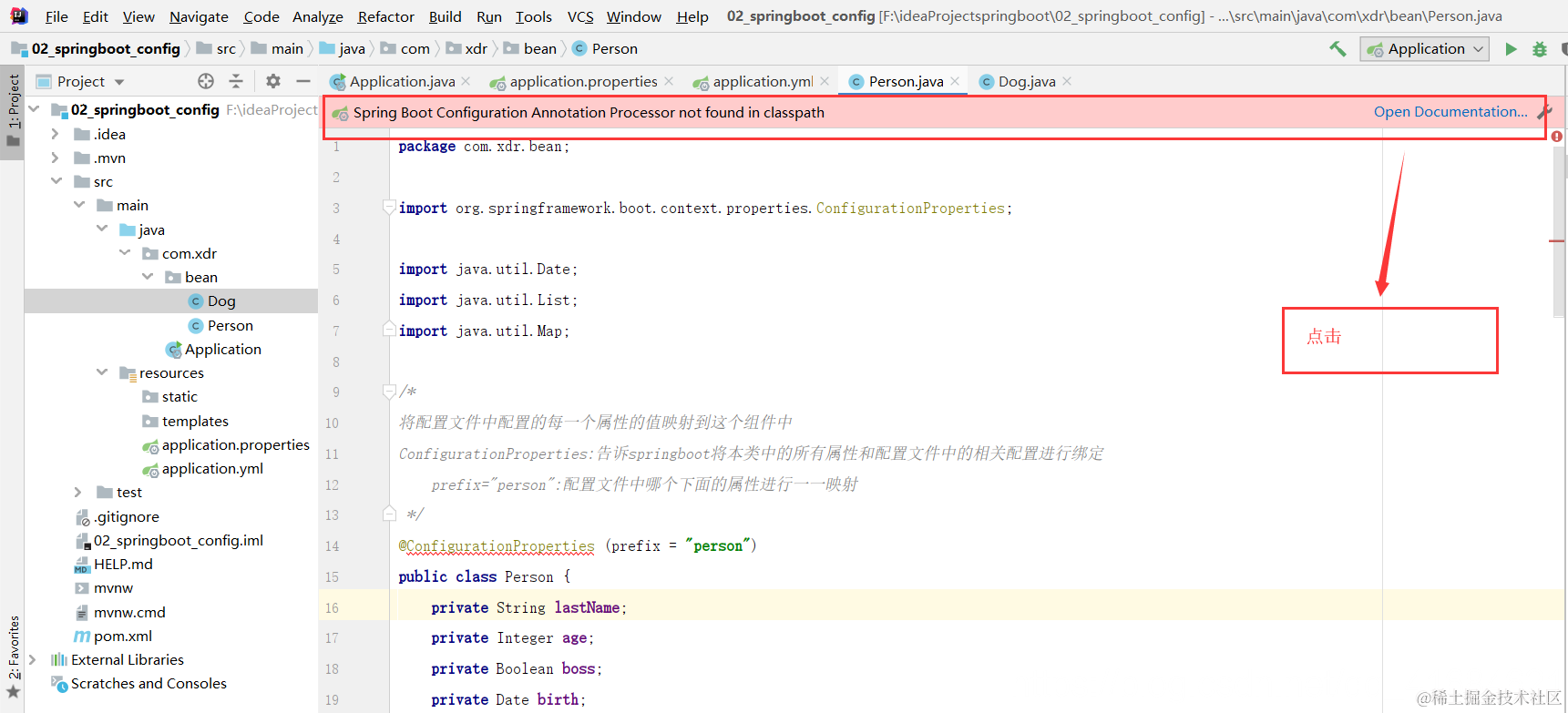Click the red error indicator in editor gutter

1557,137
